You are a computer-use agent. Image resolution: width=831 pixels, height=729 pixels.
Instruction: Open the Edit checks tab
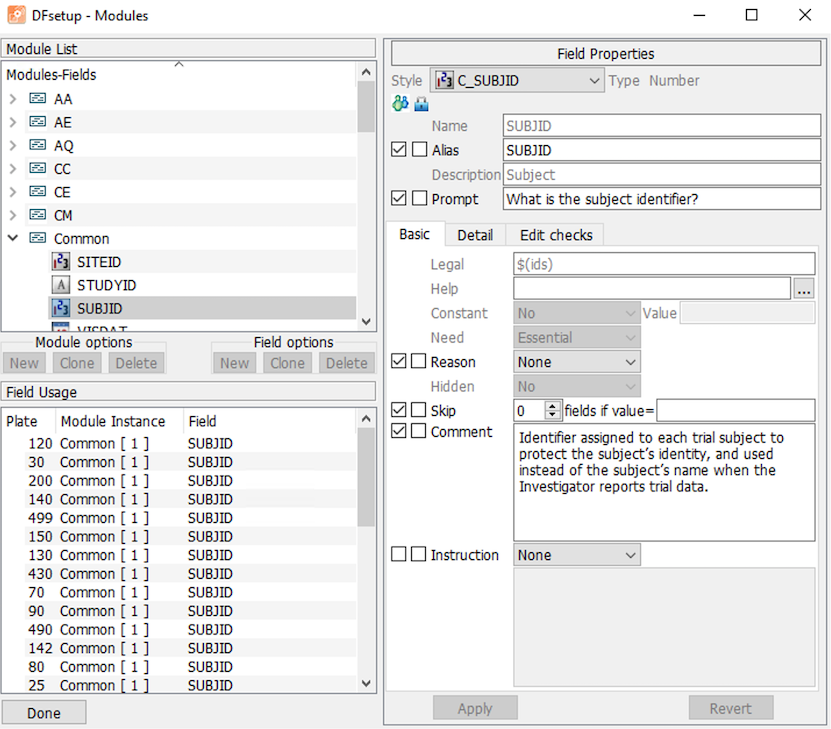[x=556, y=235]
